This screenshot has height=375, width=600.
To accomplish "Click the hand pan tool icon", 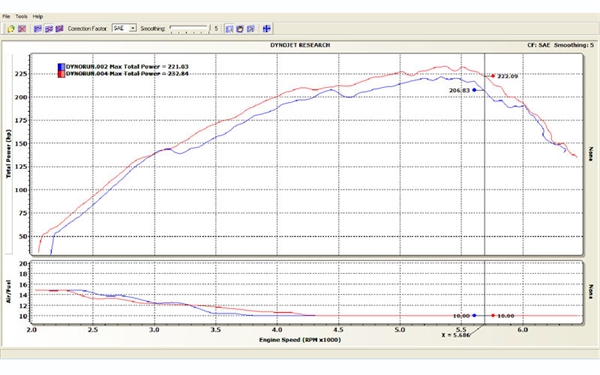I will (240, 29).
